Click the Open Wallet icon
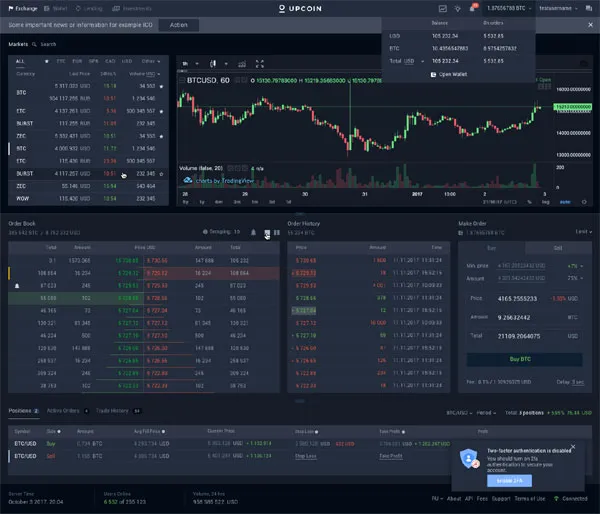Image resolution: width=600 pixels, height=514 pixels. [x=433, y=74]
